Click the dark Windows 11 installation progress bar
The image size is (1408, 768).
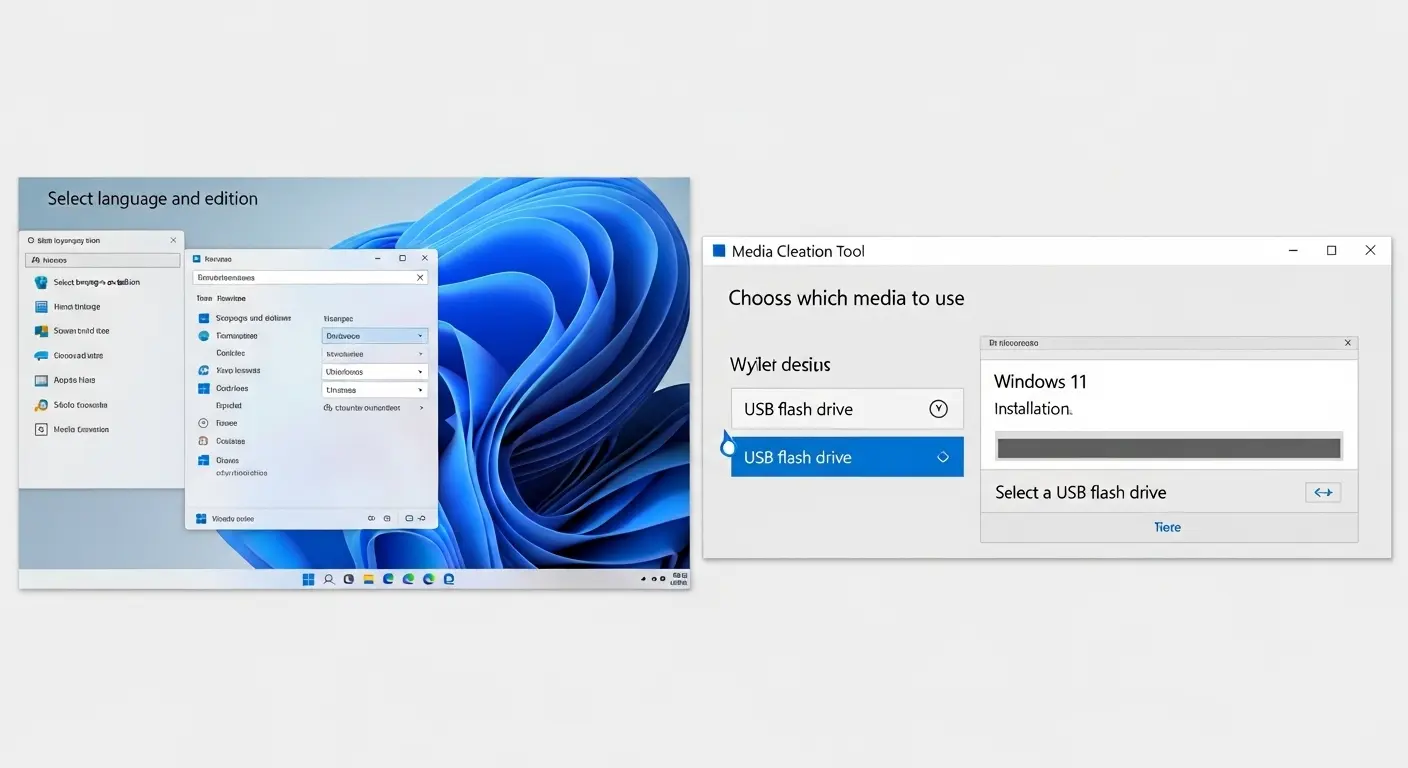tap(1169, 448)
